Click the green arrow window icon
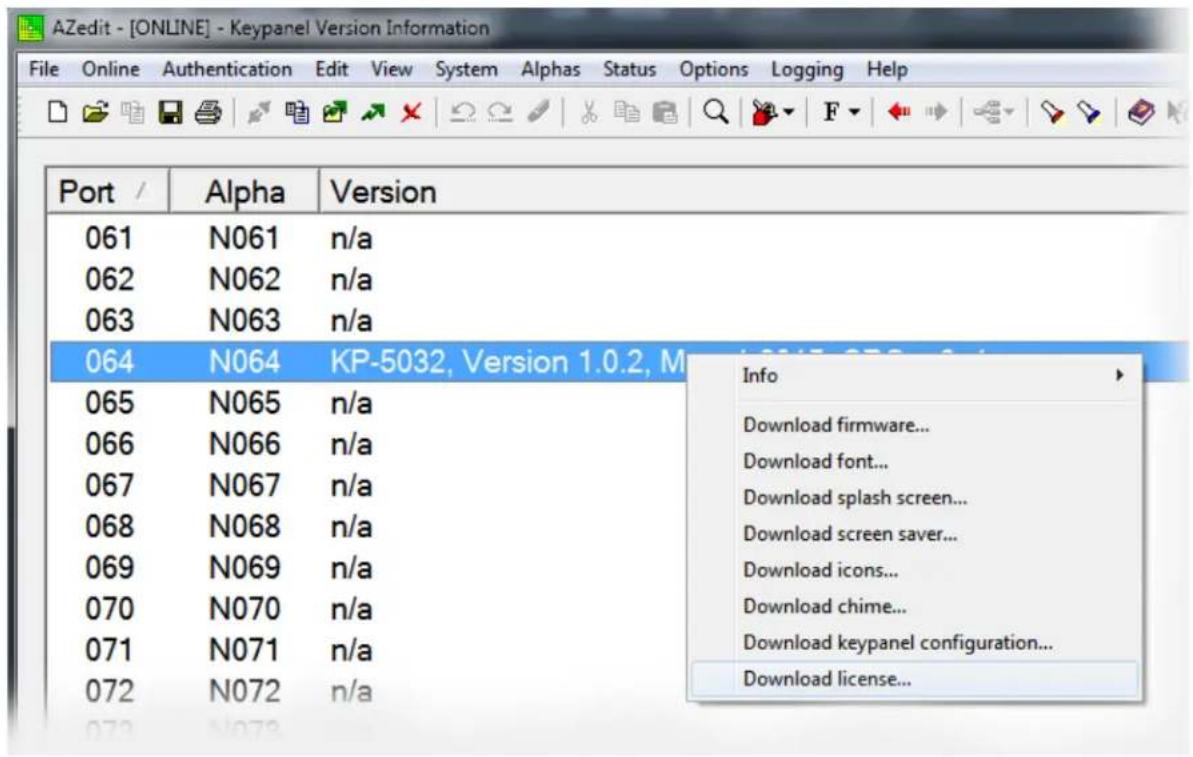Screen dimensions: 1193x757 click(x=335, y=113)
